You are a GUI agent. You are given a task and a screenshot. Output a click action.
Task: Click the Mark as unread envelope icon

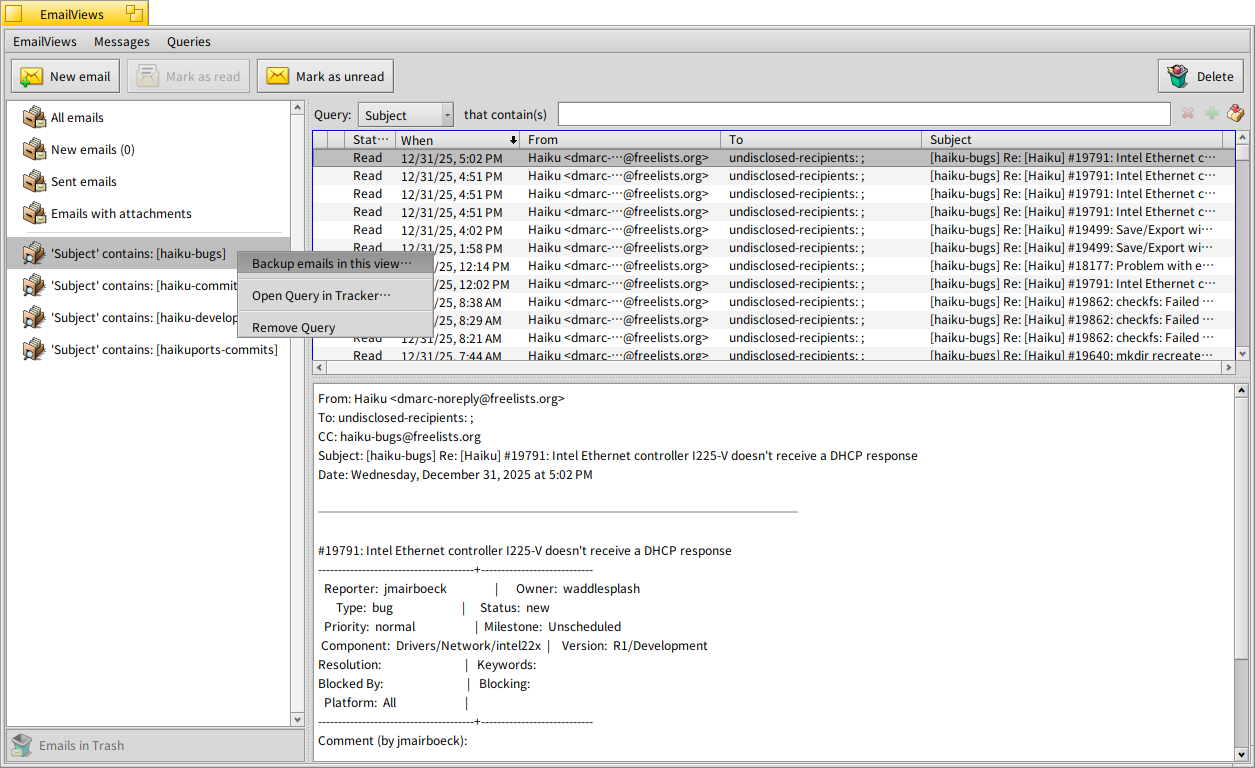coord(278,77)
